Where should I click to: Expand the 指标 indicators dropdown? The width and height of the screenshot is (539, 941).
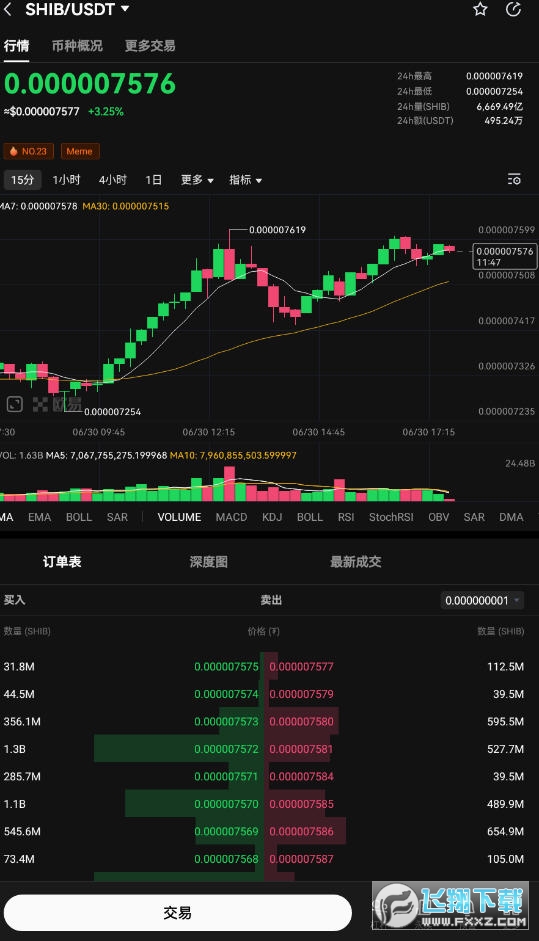(245, 179)
